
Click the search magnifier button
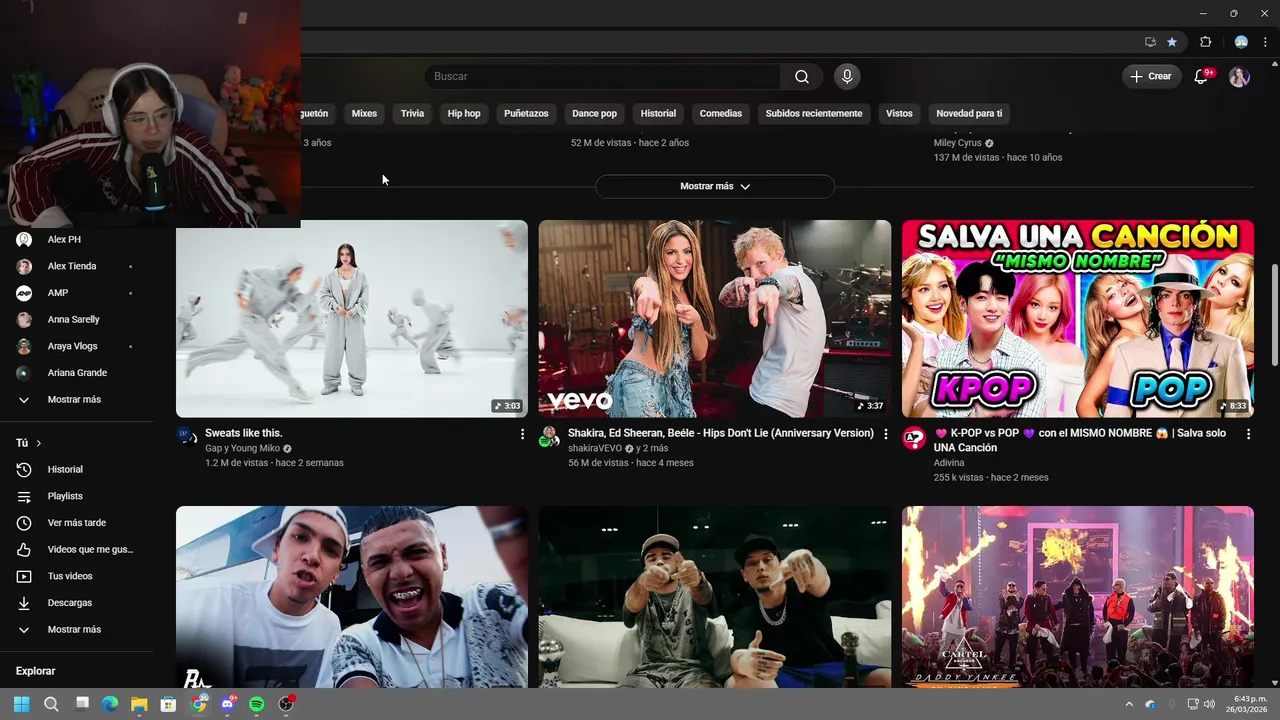(802, 77)
